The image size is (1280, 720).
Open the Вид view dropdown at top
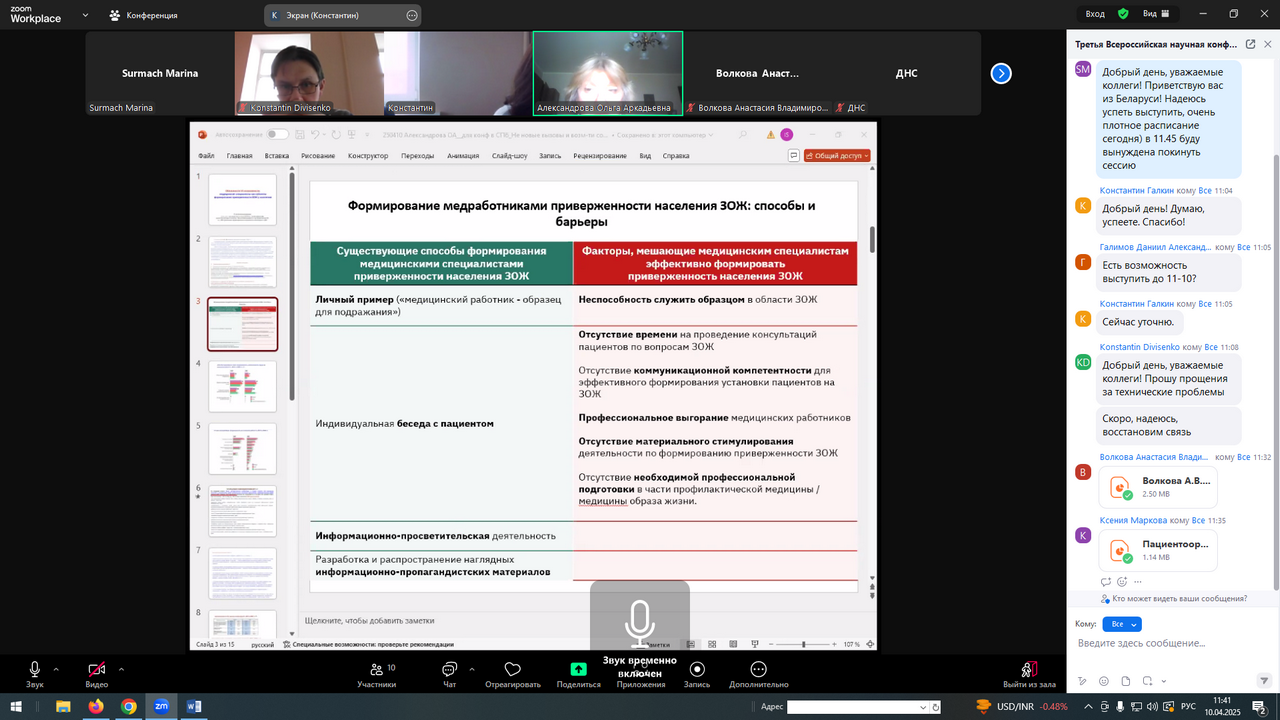1157,14
